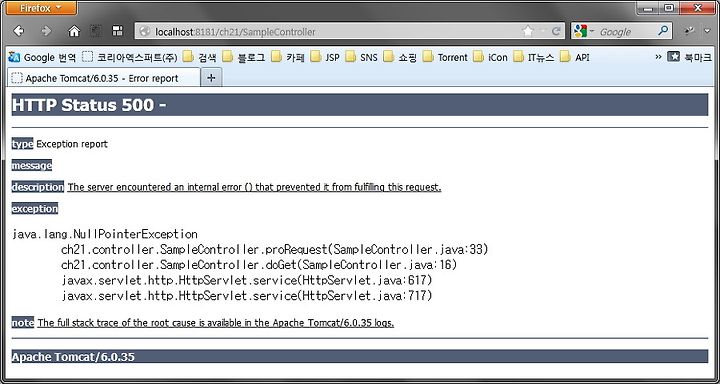Open the URL history dropdown arrow
The image size is (720, 384).
pyautogui.click(x=543, y=32)
